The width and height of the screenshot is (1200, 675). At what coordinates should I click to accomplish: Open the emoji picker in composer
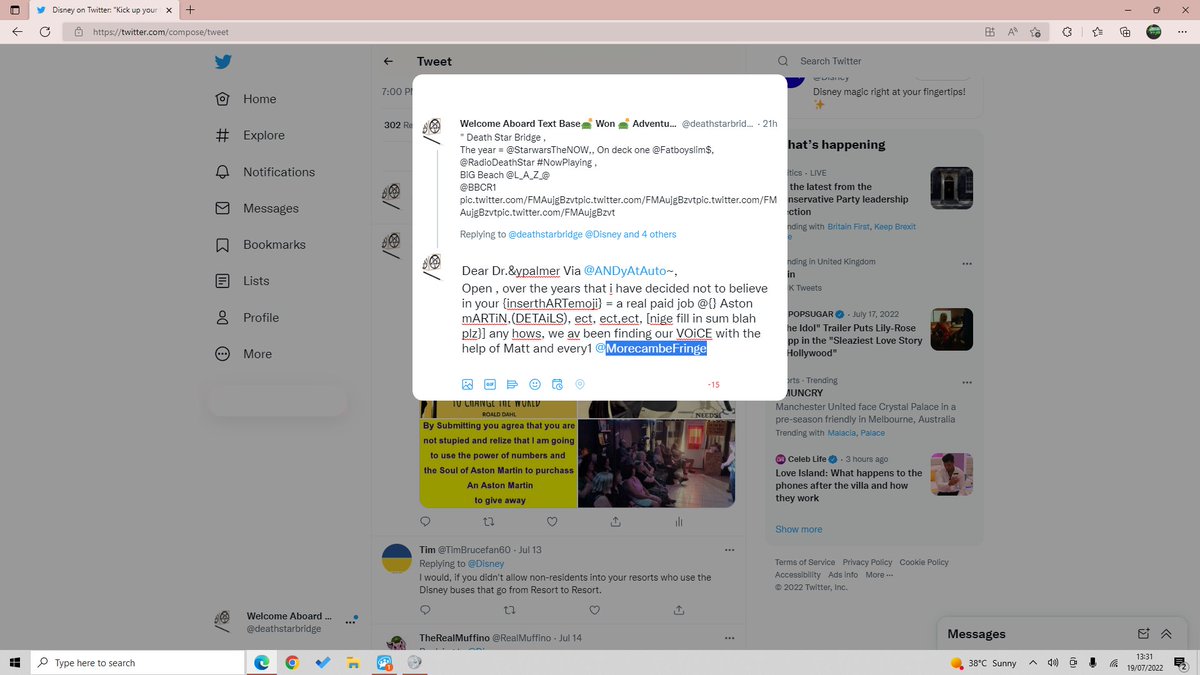point(535,384)
